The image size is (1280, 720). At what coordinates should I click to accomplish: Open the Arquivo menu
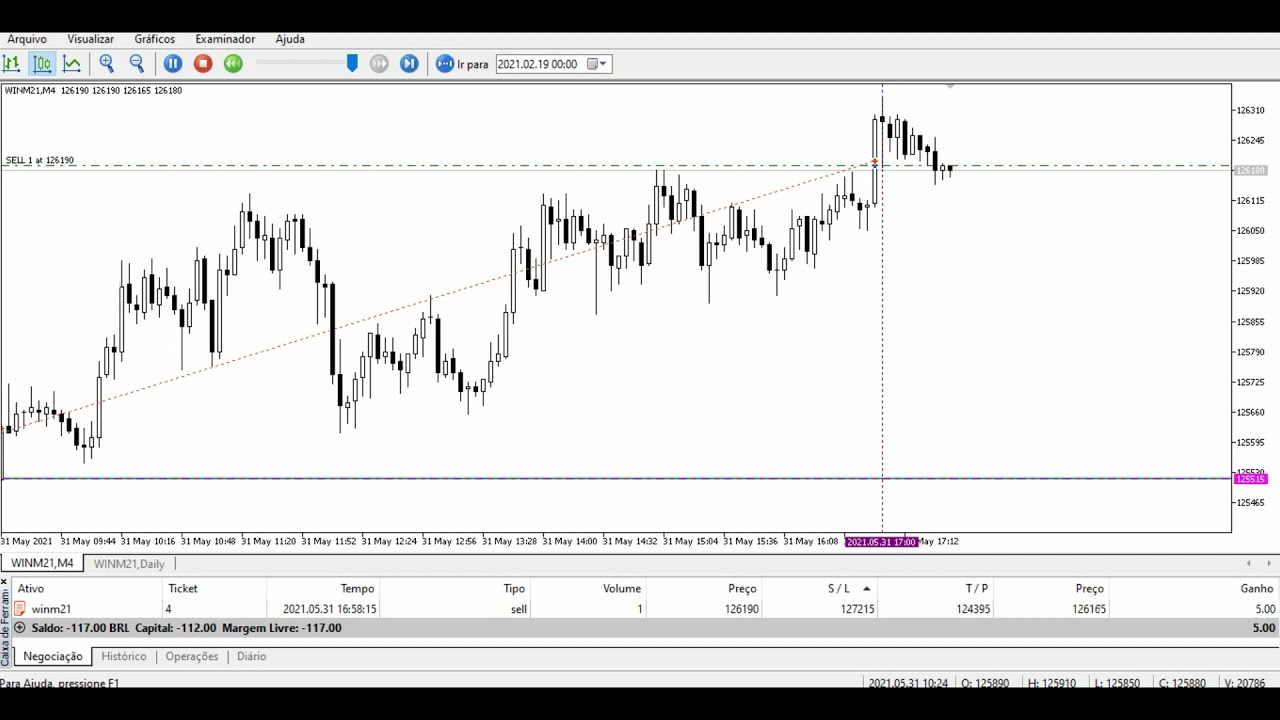coord(27,39)
